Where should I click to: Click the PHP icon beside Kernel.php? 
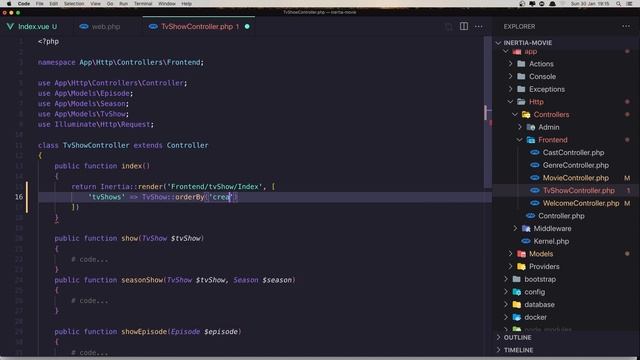click(x=526, y=241)
